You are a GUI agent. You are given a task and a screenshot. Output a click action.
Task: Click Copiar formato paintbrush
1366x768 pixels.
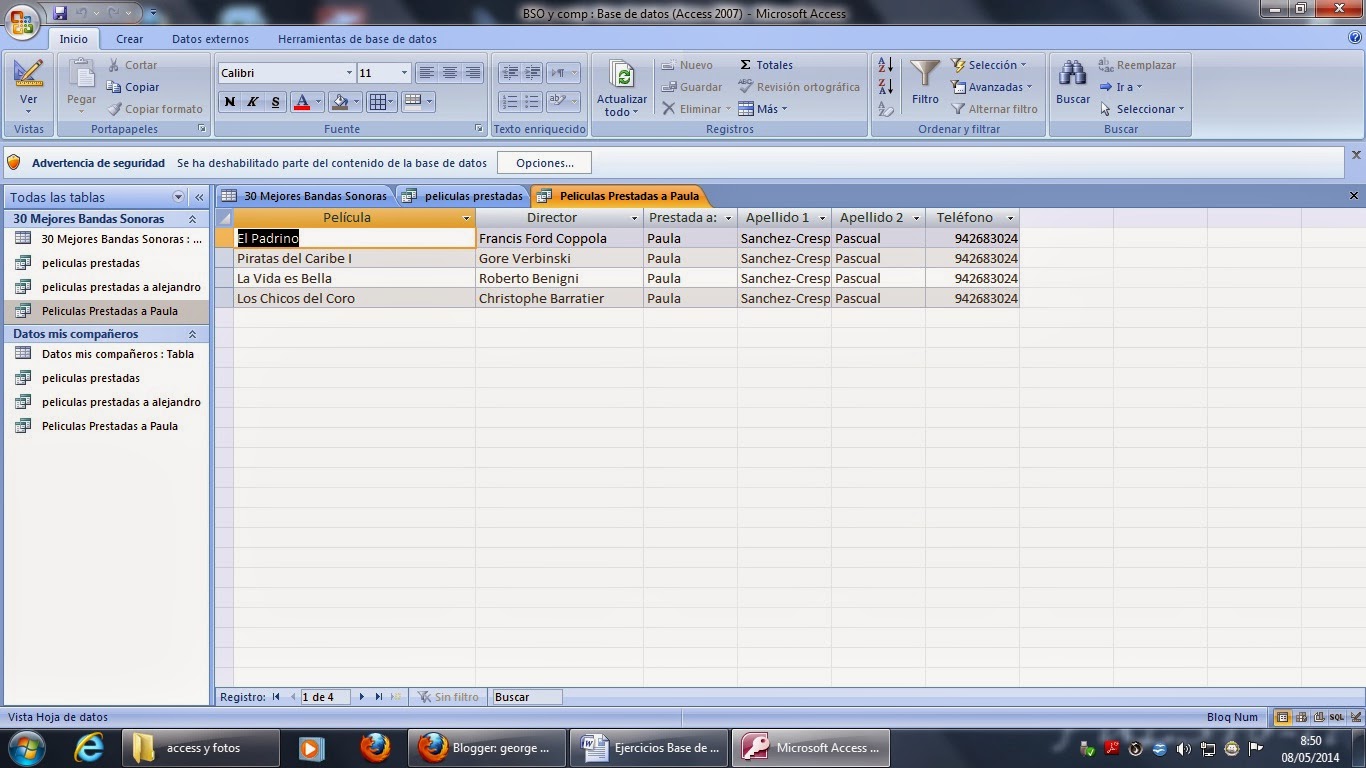[115, 109]
